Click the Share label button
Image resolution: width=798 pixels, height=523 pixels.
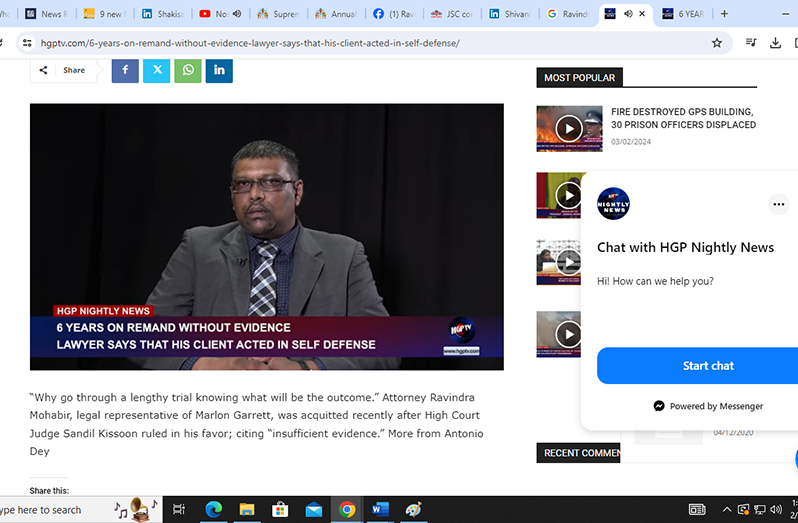pyautogui.click(x=64, y=70)
